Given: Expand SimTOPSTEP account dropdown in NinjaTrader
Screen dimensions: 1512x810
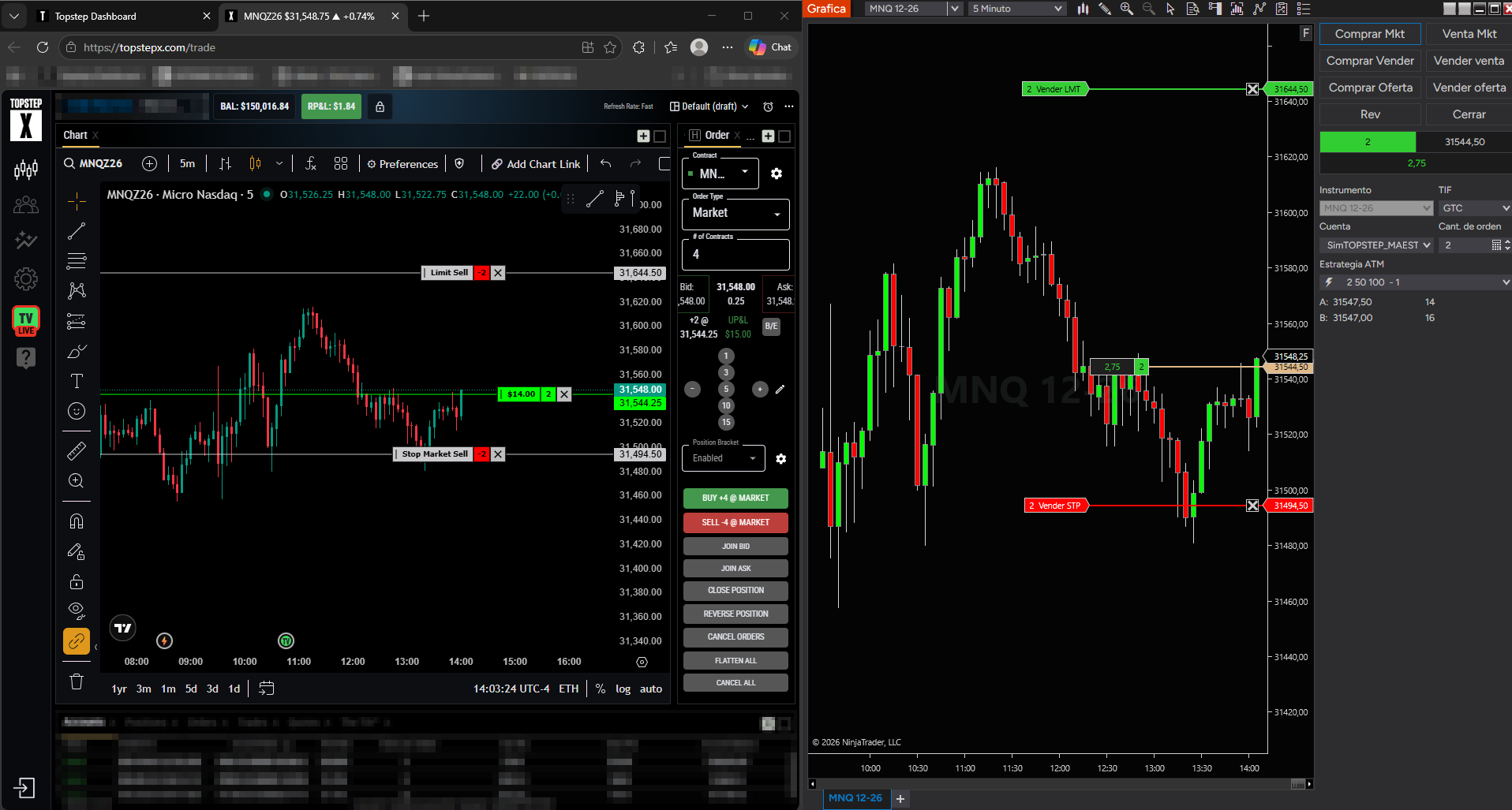Looking at the screenshot, I should (x=1376, y=245).
